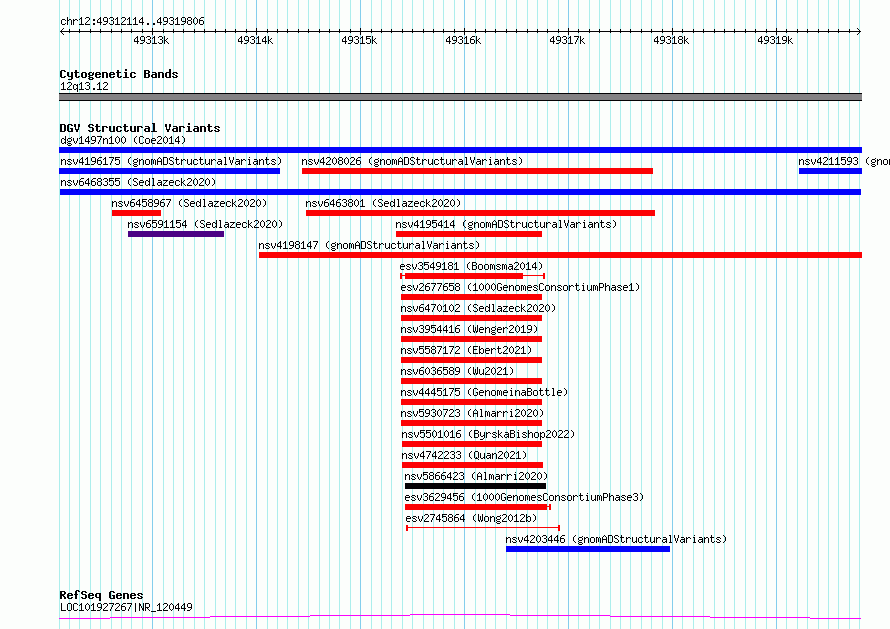Open nsv5501016 (ByrskaBishop2022) label

coord(488,434)
